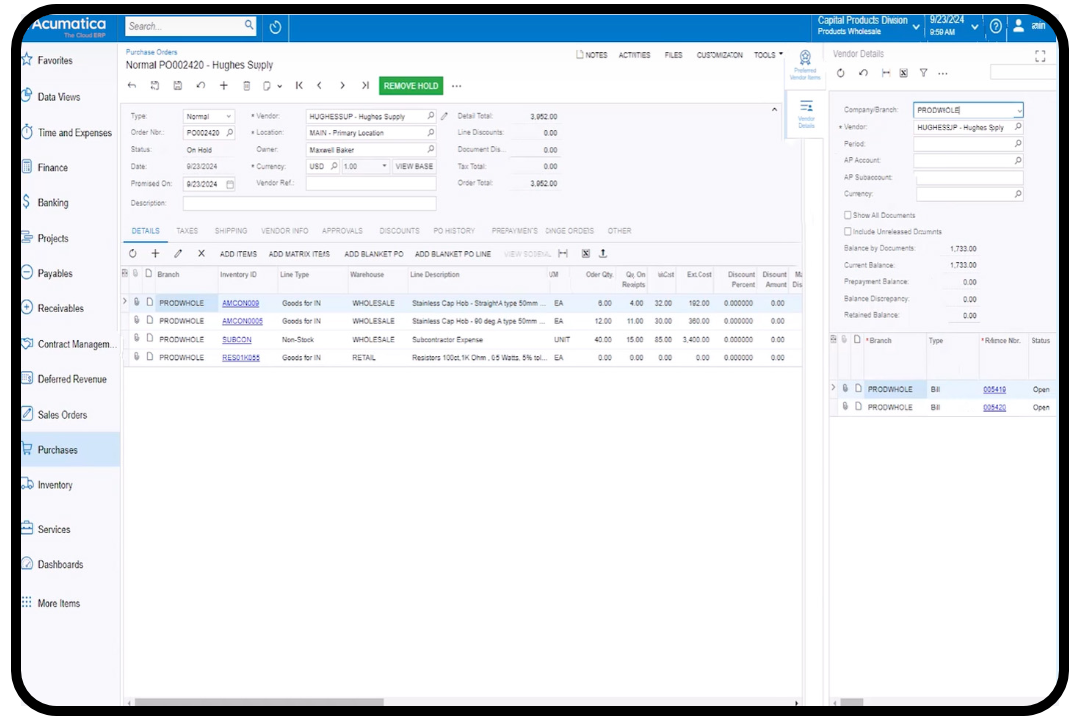This screenshot has height=720, width=1080.
Task: Switch to the Shipping tab
Action: coord(231,232)
